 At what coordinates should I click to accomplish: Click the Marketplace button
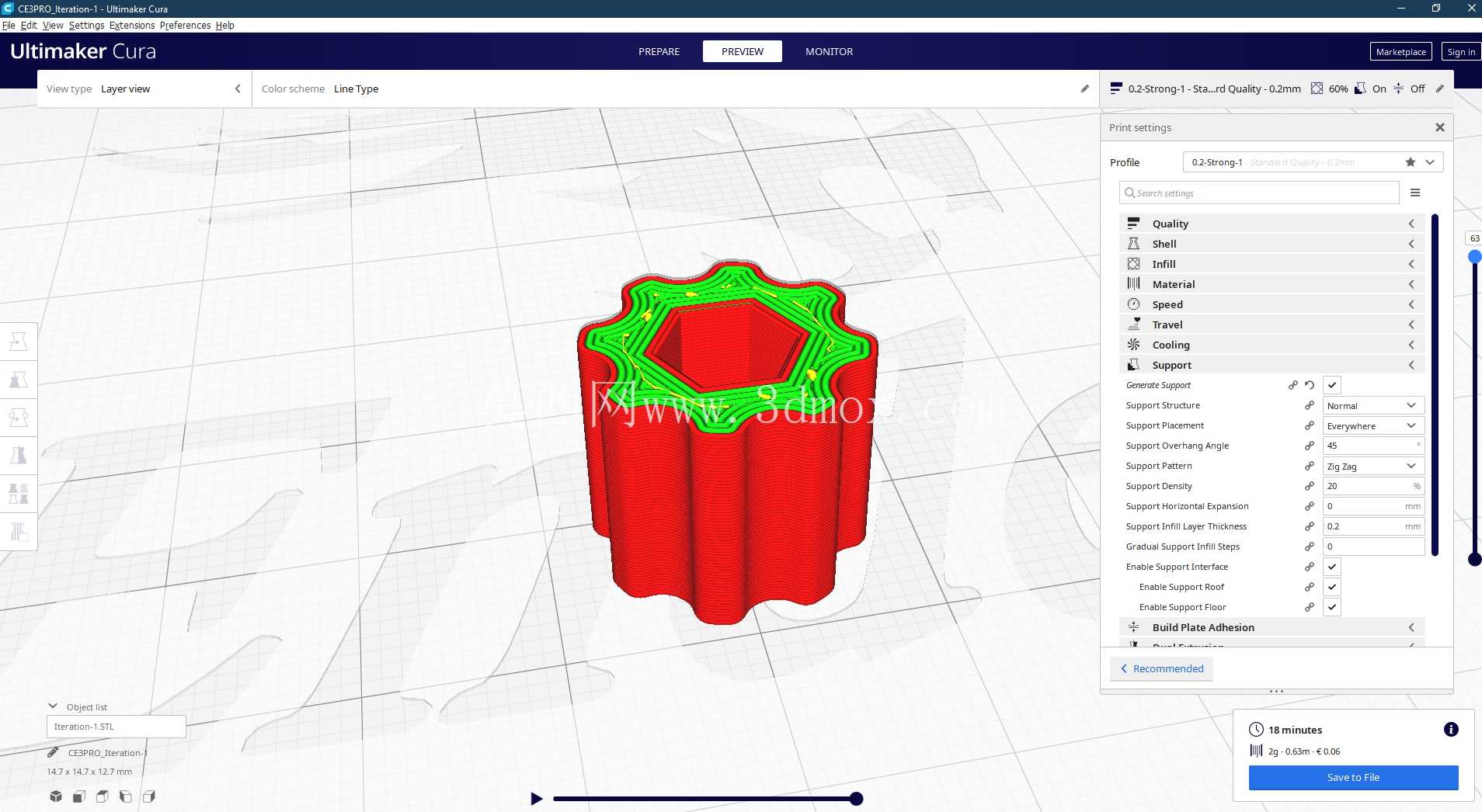click(x=1400, y=52)
